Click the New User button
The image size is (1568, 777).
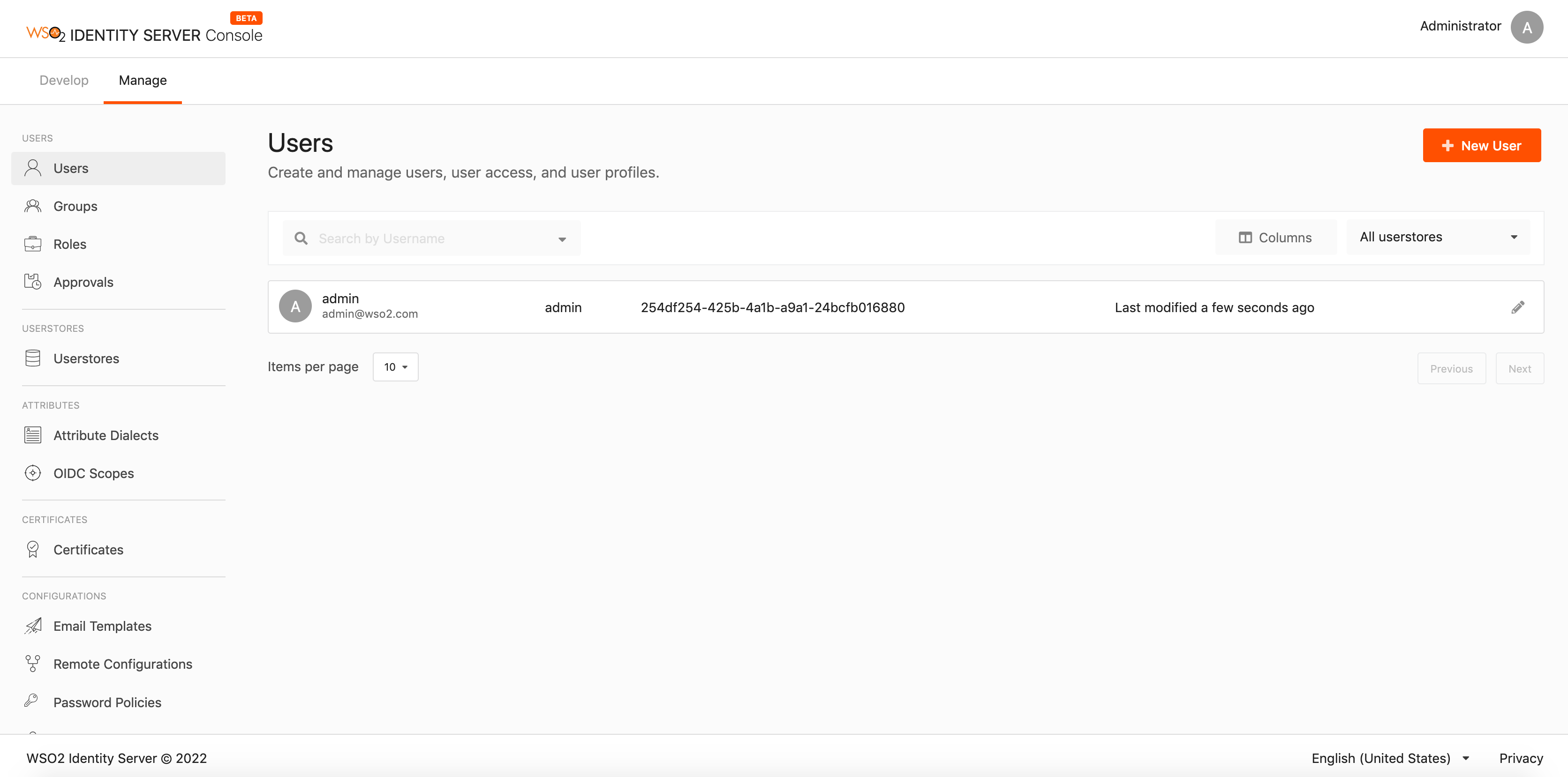(1482, 145)
